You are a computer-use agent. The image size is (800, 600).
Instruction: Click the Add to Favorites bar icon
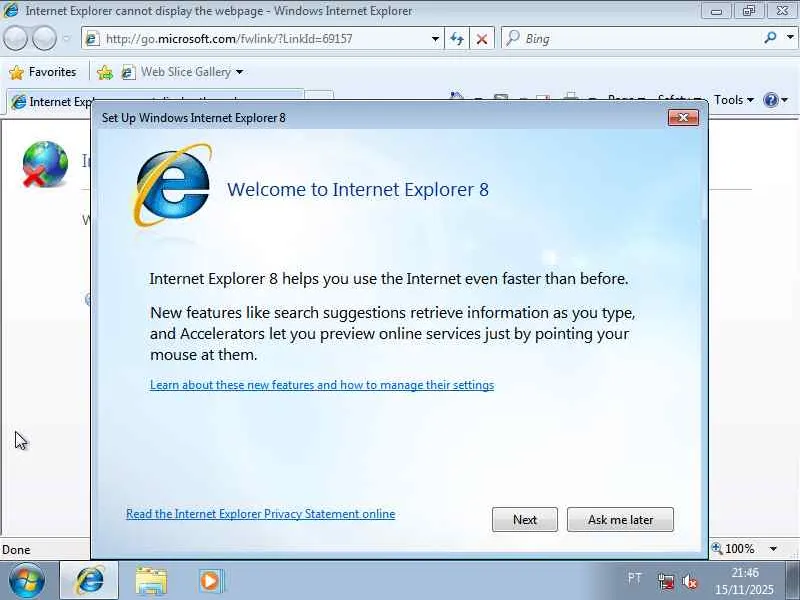(x=105, y=72)
